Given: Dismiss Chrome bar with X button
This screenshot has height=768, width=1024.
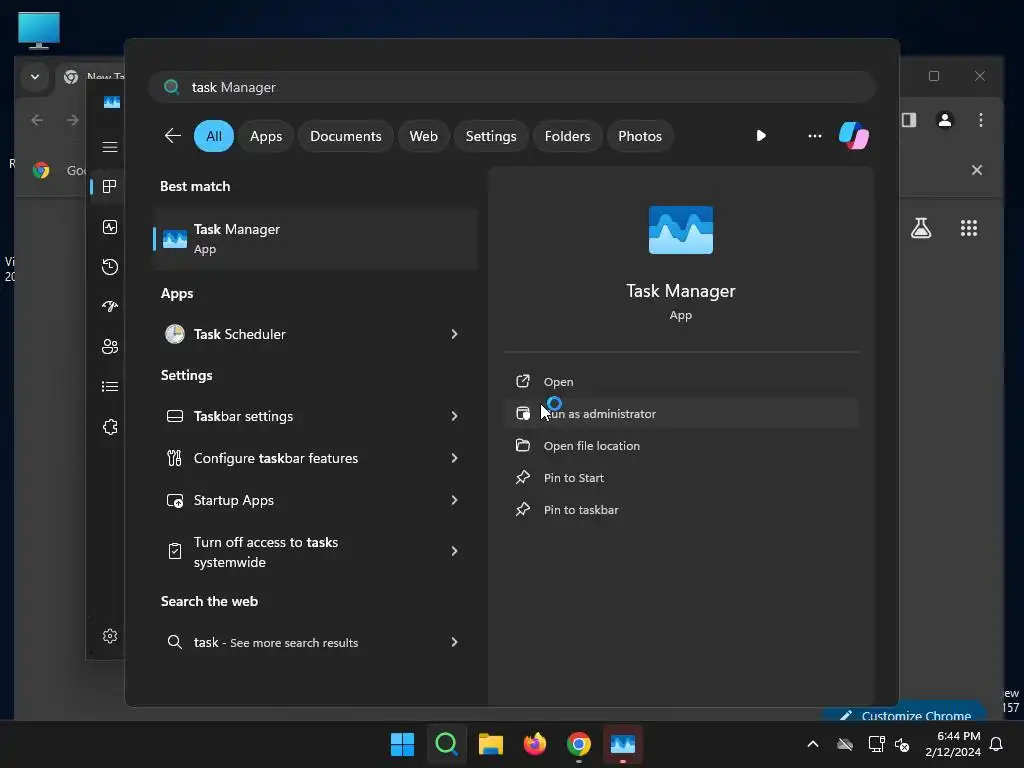Looking at the screenshot, I should (976, 170).
